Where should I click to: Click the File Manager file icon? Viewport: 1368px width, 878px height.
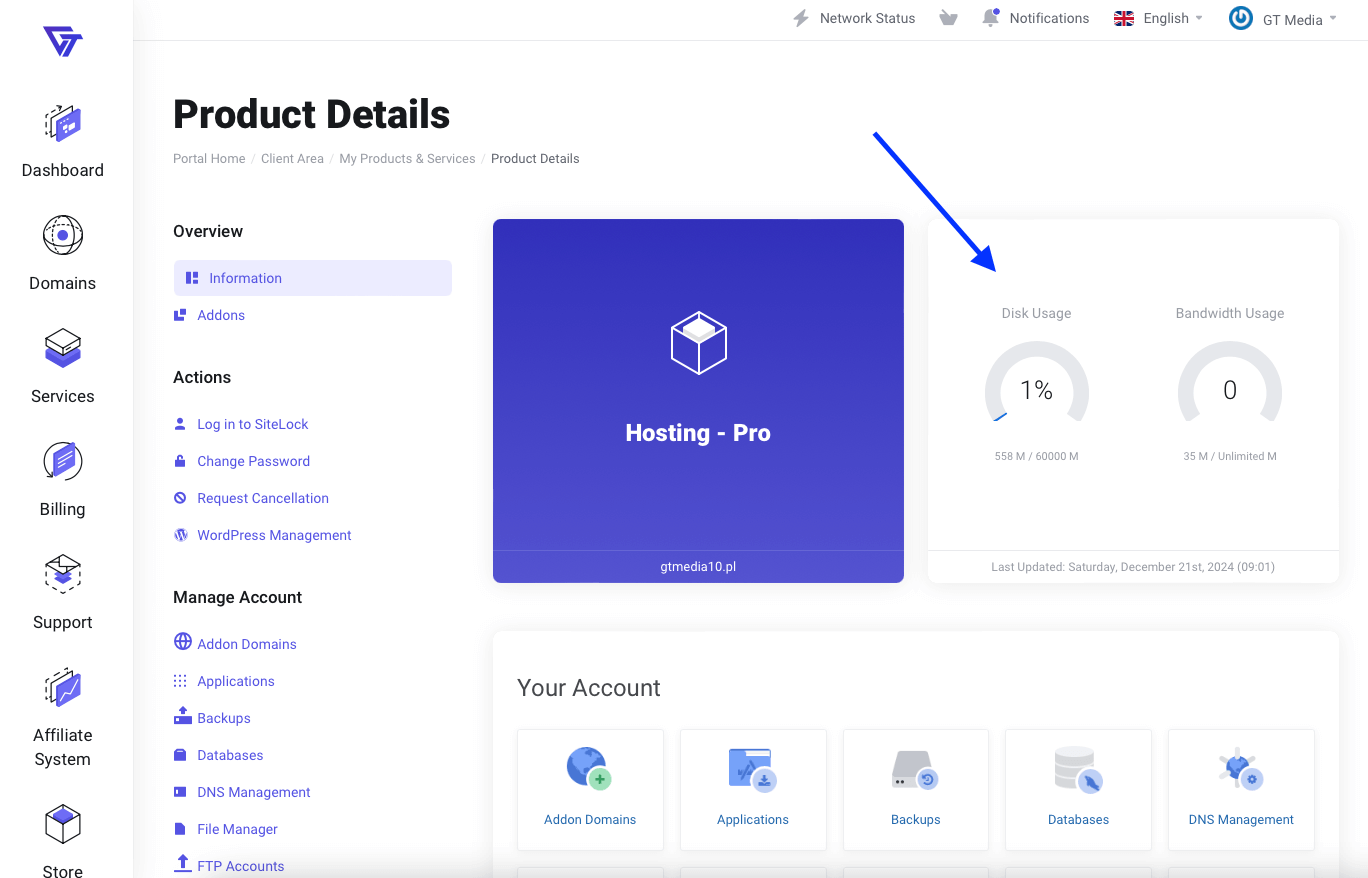[180, 829]
